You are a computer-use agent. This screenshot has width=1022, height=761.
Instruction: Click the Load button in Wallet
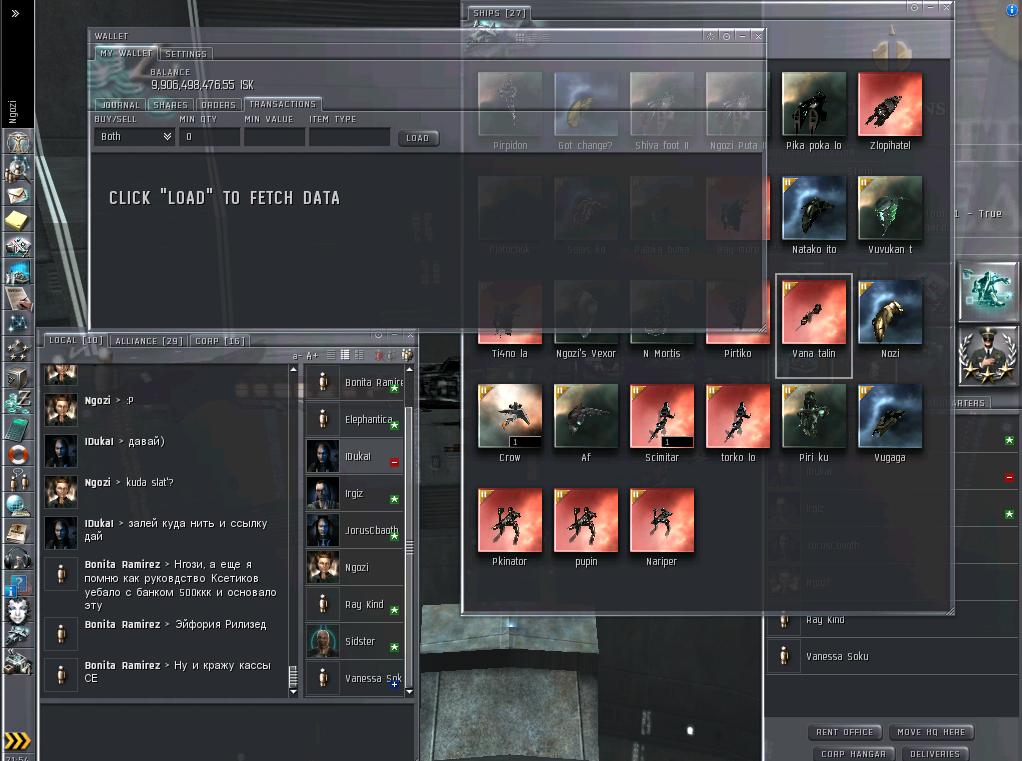tap(418, 138)
